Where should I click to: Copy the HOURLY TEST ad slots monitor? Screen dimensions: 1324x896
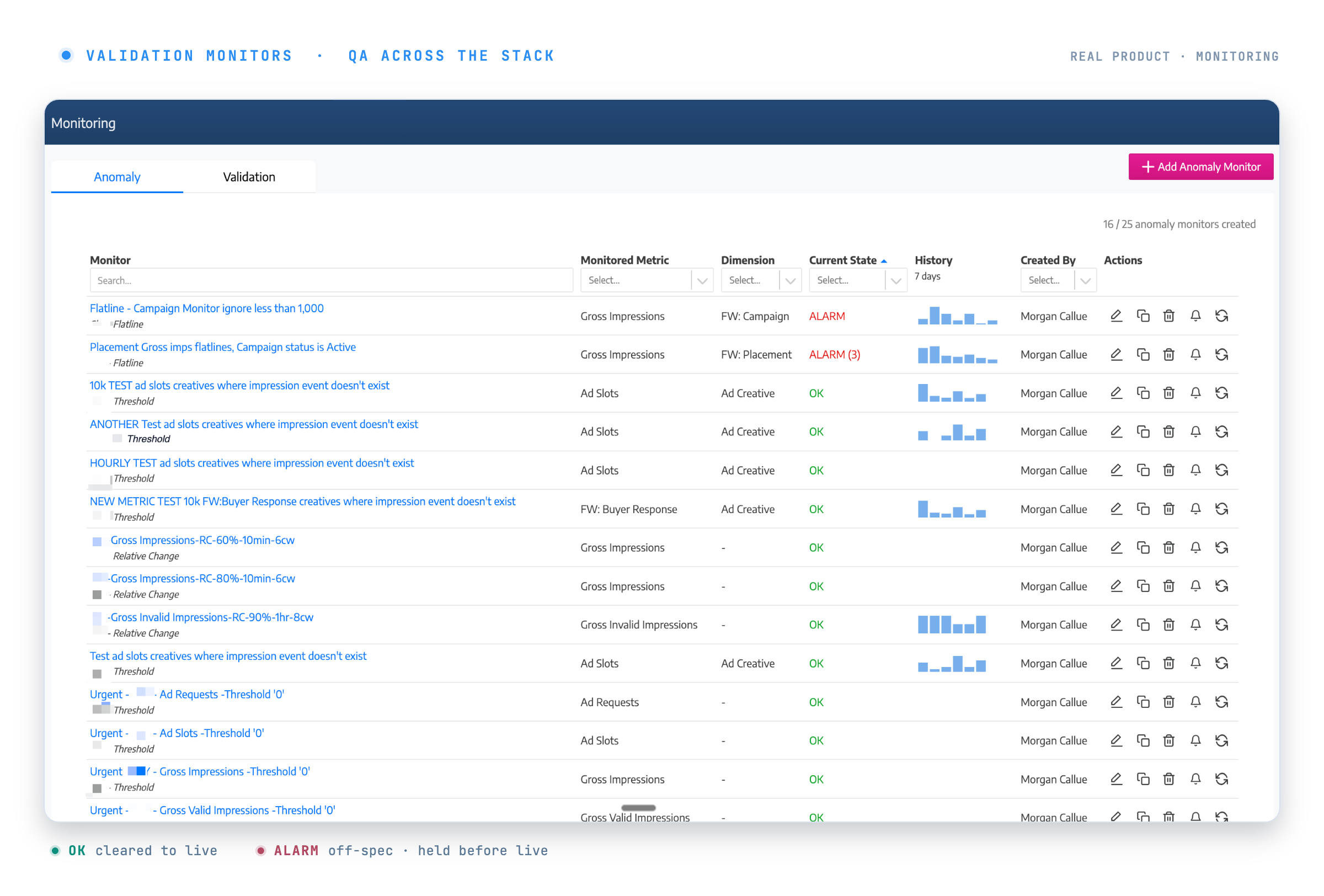coord(1143,471)
